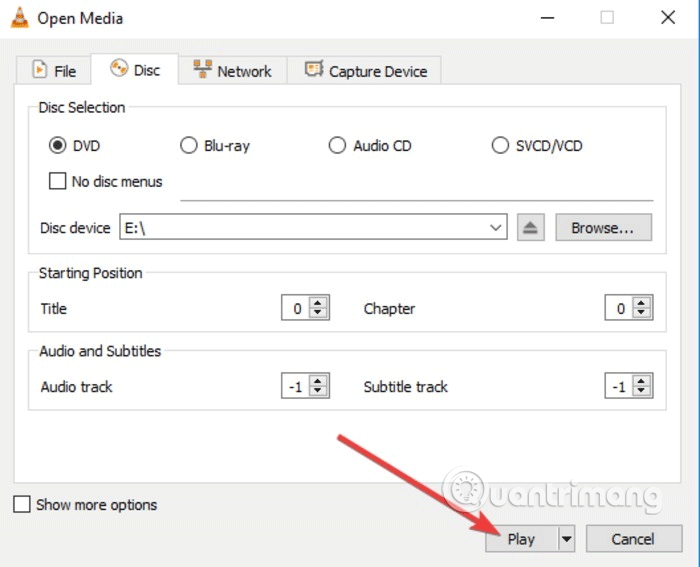Image resolution: width=700 pixels, height=567 pixels.
Task: Open the Play button dropdown arrow
Action: coord(567,539)
